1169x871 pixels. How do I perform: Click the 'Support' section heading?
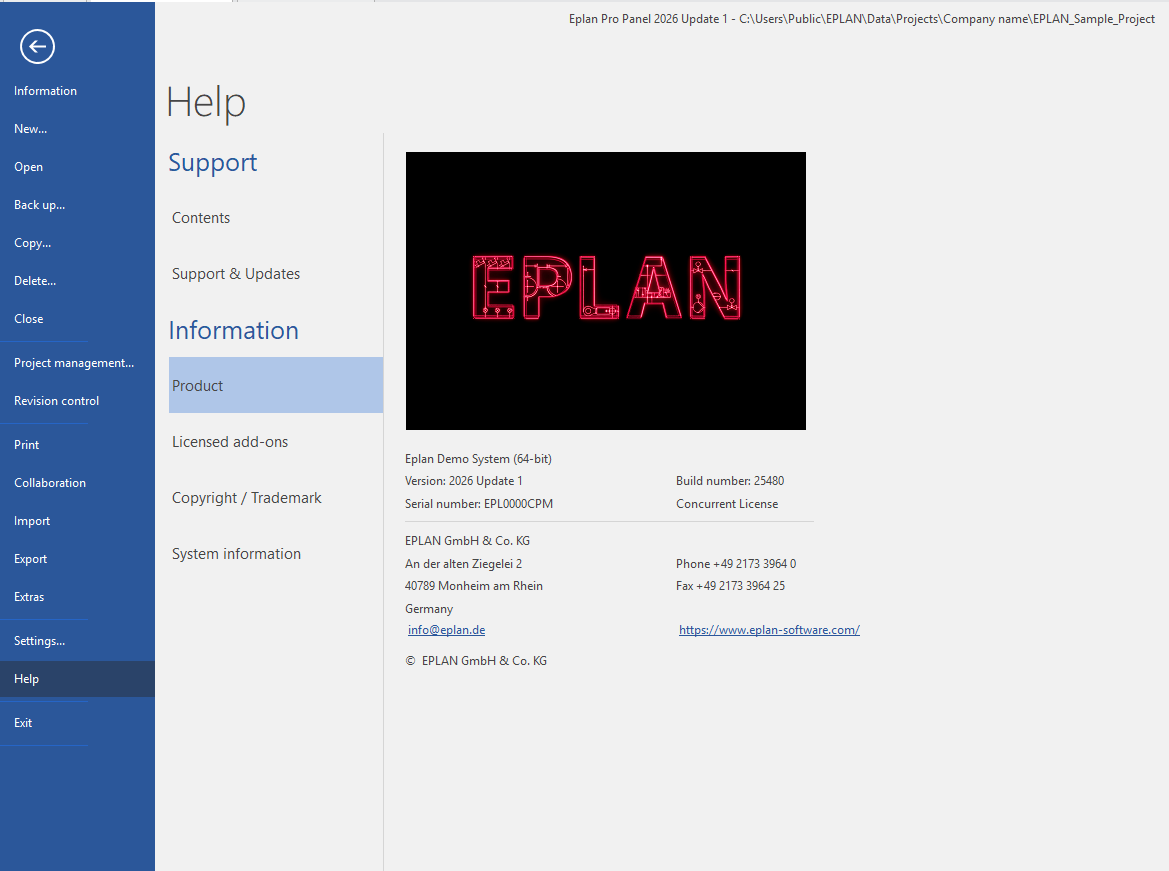(212, 163)
